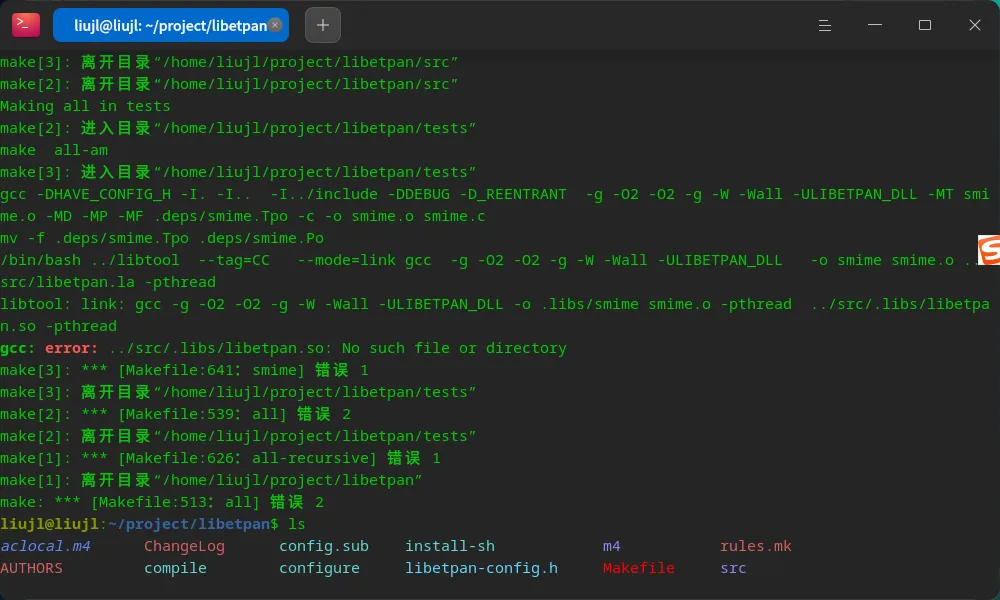The width and height of the screenshot is (1000, 600).
Task: Click file name AUTHORS
Action: tap(31, 568)
